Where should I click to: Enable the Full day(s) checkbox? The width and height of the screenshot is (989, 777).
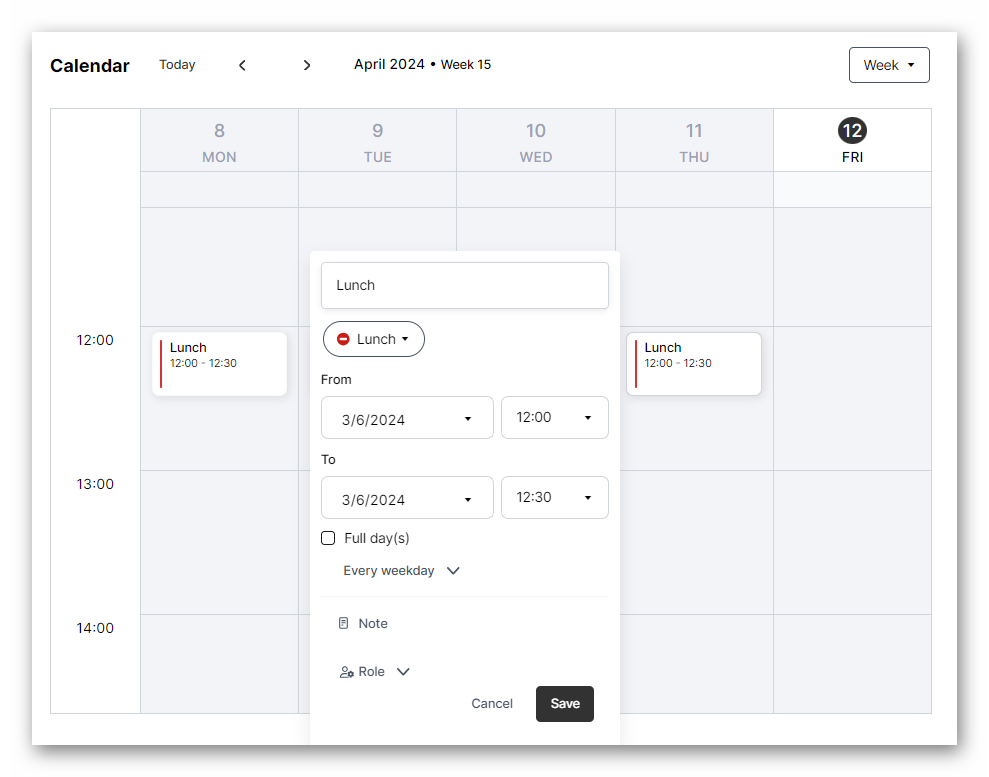(x=328, y=538)
